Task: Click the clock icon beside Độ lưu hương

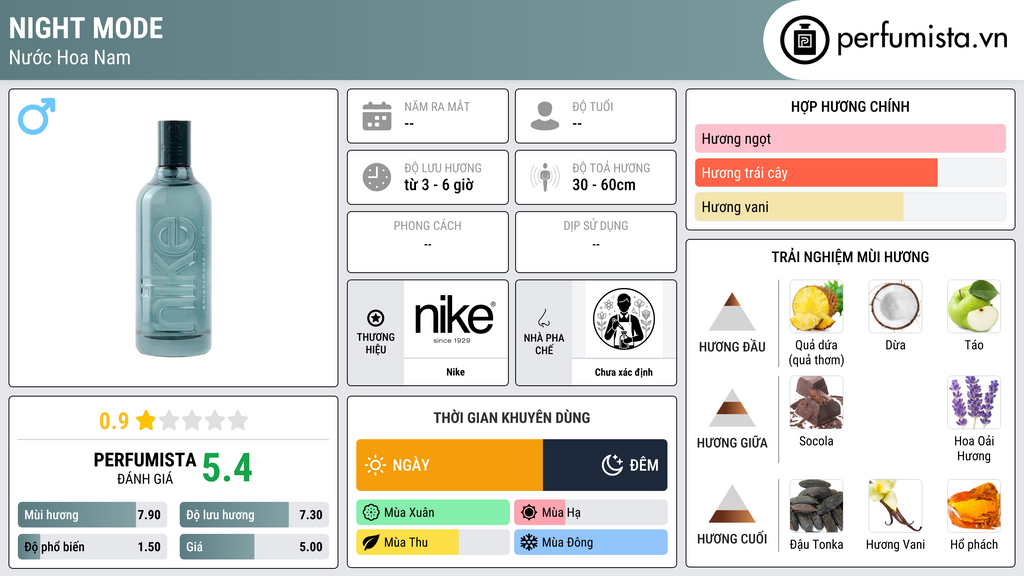Action: (x=377, y=177)
